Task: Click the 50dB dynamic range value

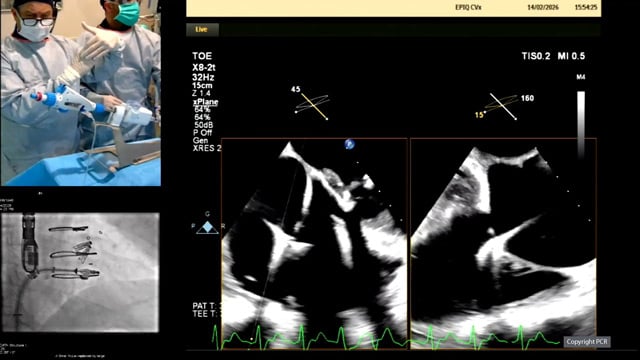Action: 204,125
